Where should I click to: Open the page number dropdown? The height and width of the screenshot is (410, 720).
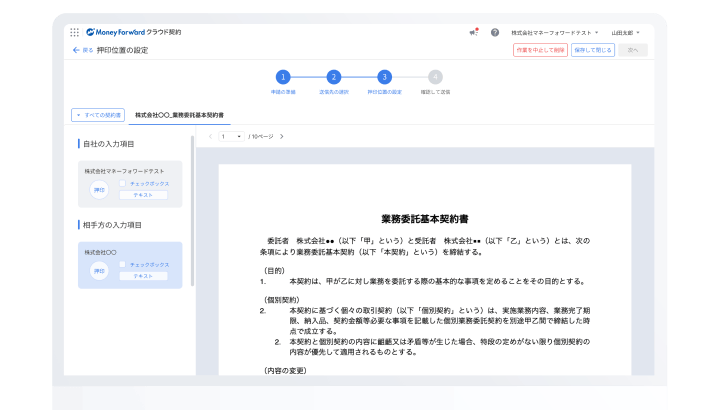pyautogui.click(x=231, y=136)
